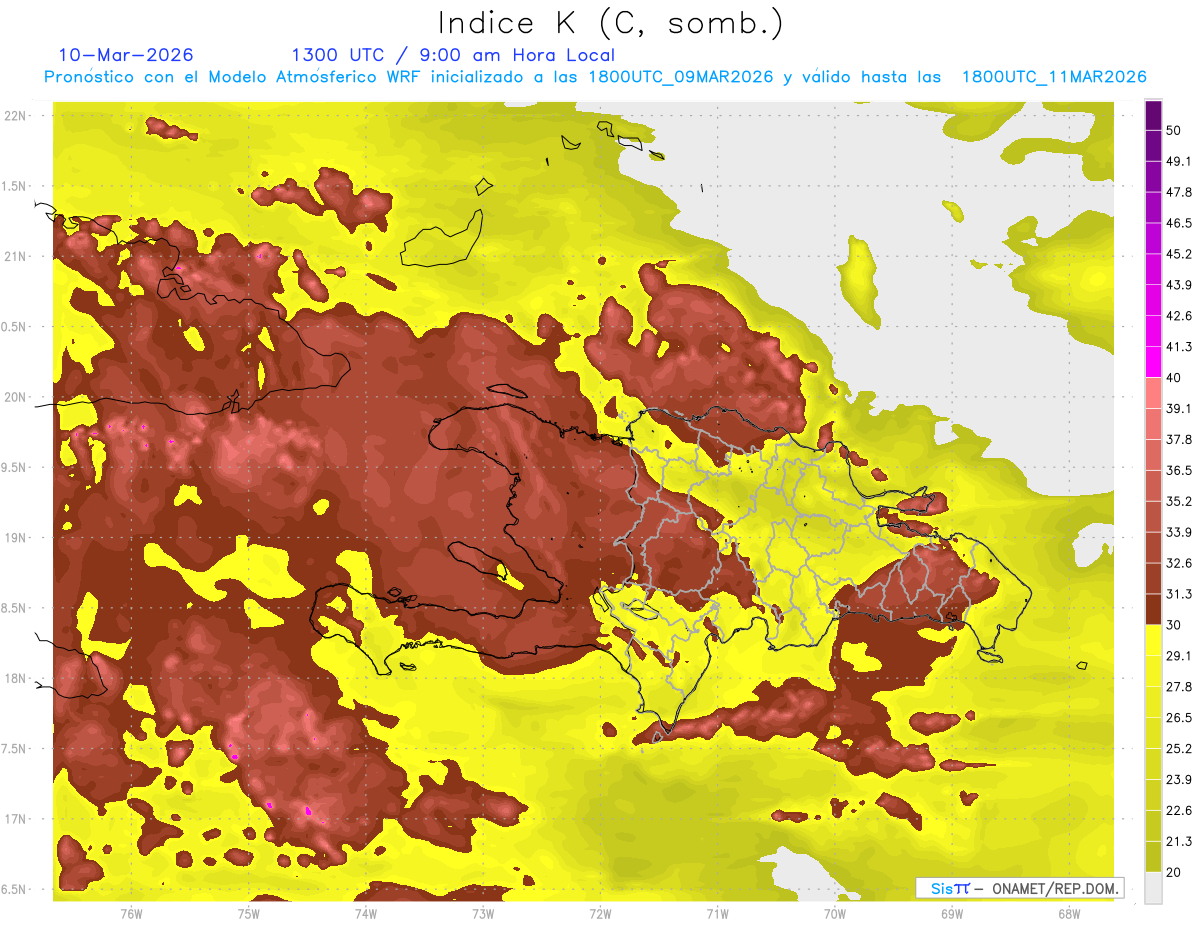Click the "72W" longitude axis label
The height and width of the screenshot is (927, 1200).
point(600,913)
